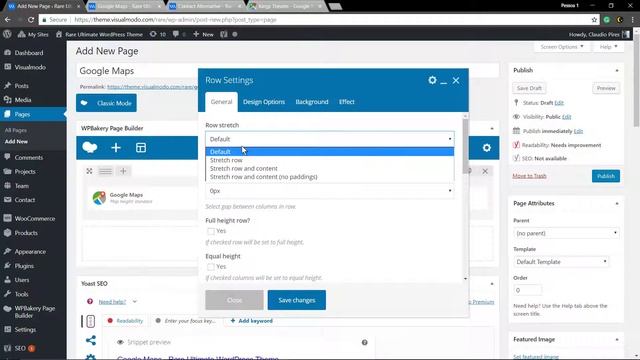Open My Sites in admin bar
640x360 pixels.
tap(33, 34)
